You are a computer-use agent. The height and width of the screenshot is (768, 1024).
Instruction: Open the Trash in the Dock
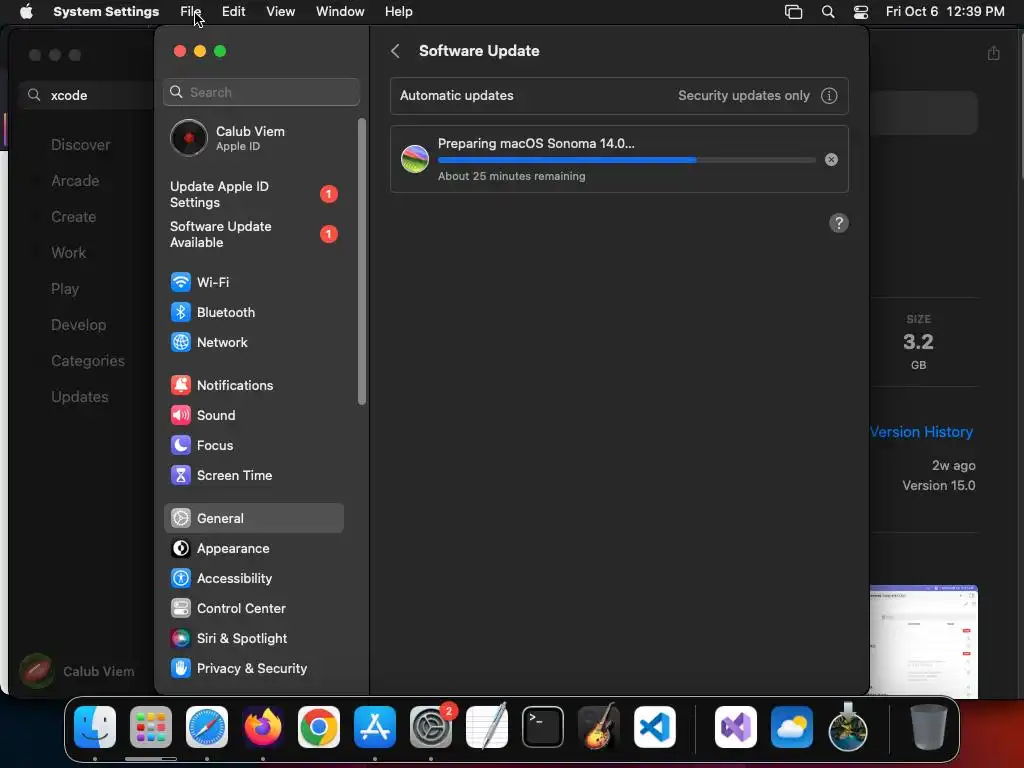pos(929,727)
